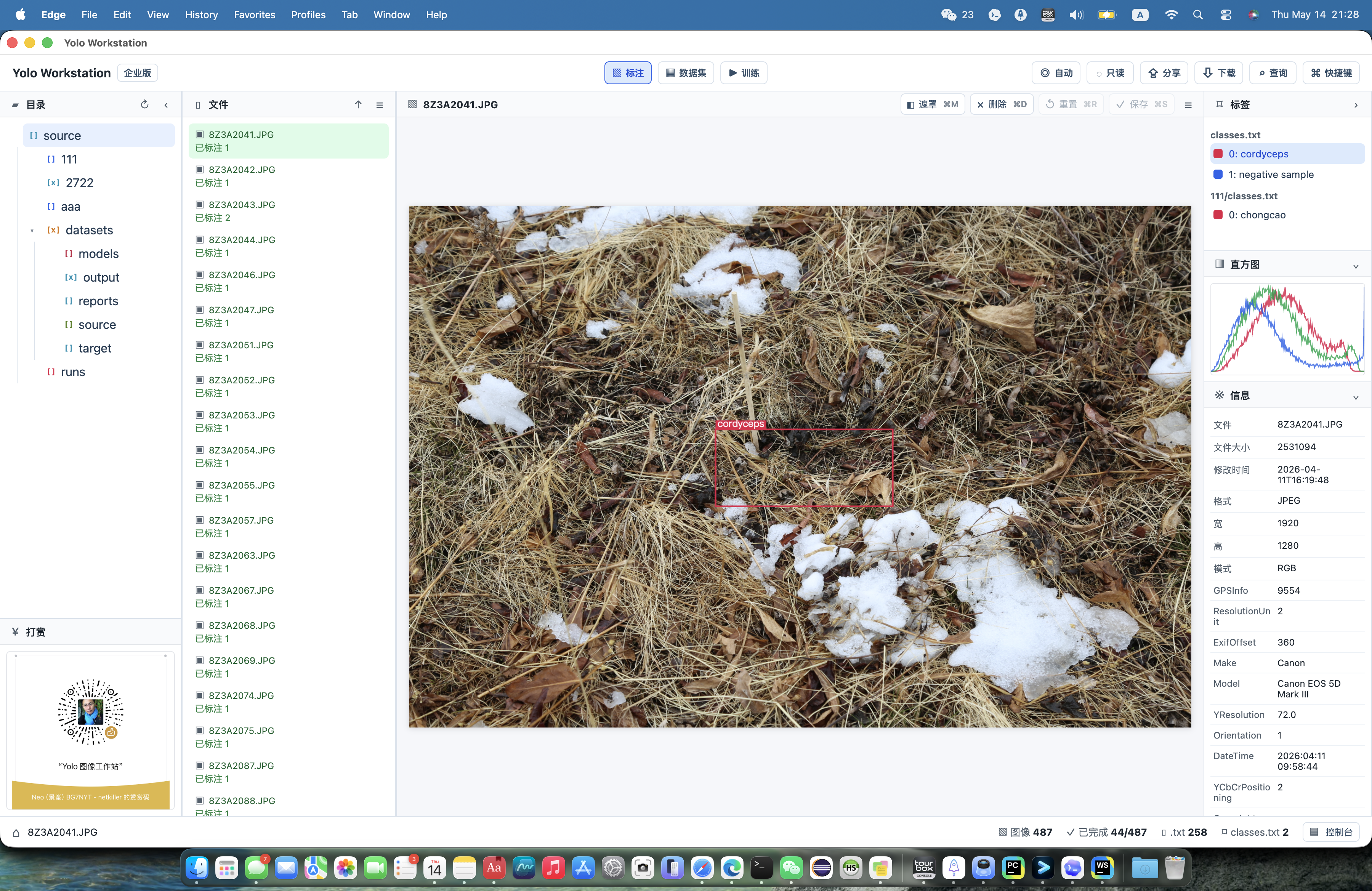Collapse the 标签 panel chevron
The image size is (1372, 891).
pyautogui.click(x=1356, y=105)
